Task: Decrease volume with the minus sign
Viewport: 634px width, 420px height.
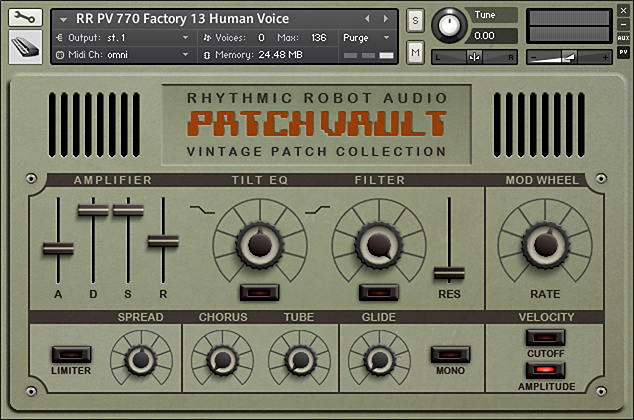Action: pyautogui.click(x=533, y=57)
